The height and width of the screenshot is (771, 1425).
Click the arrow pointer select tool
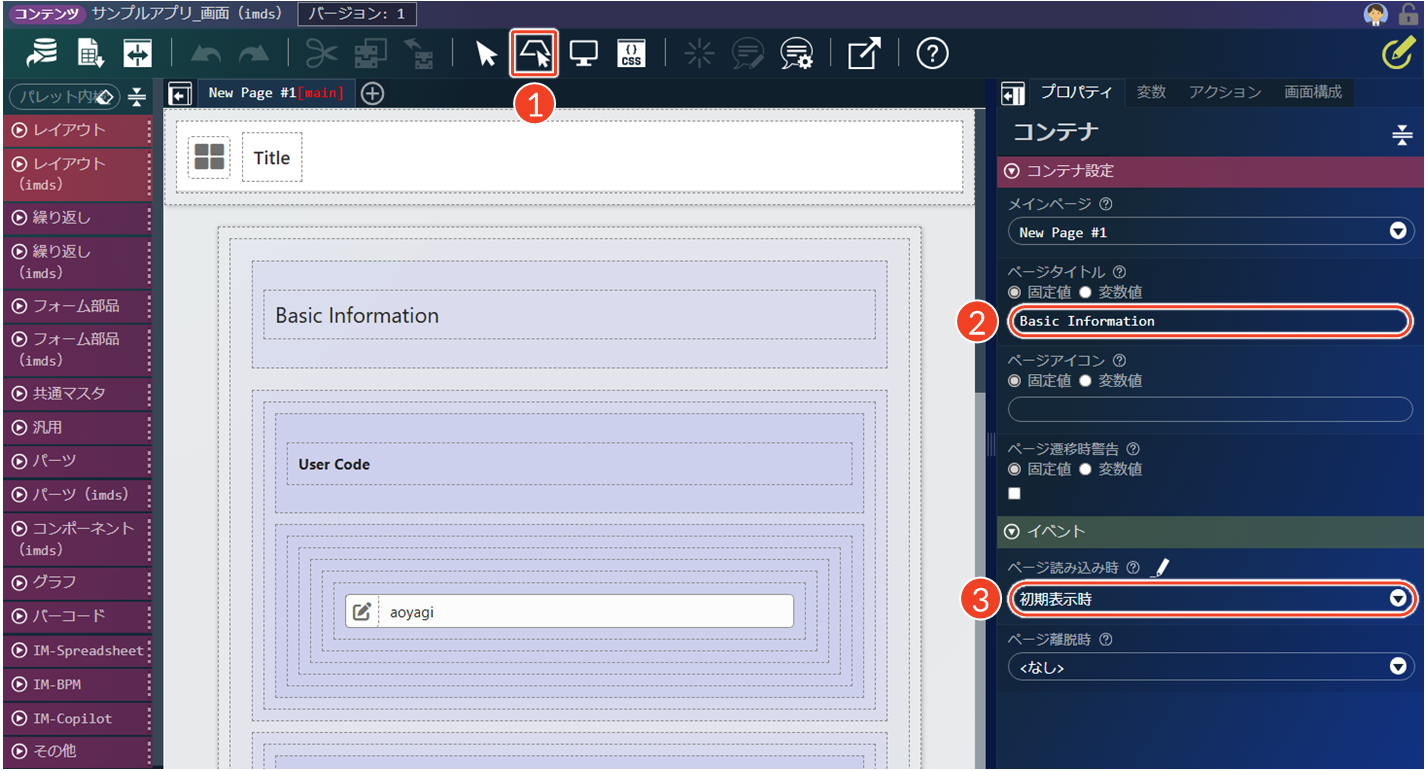click(486, 54)
